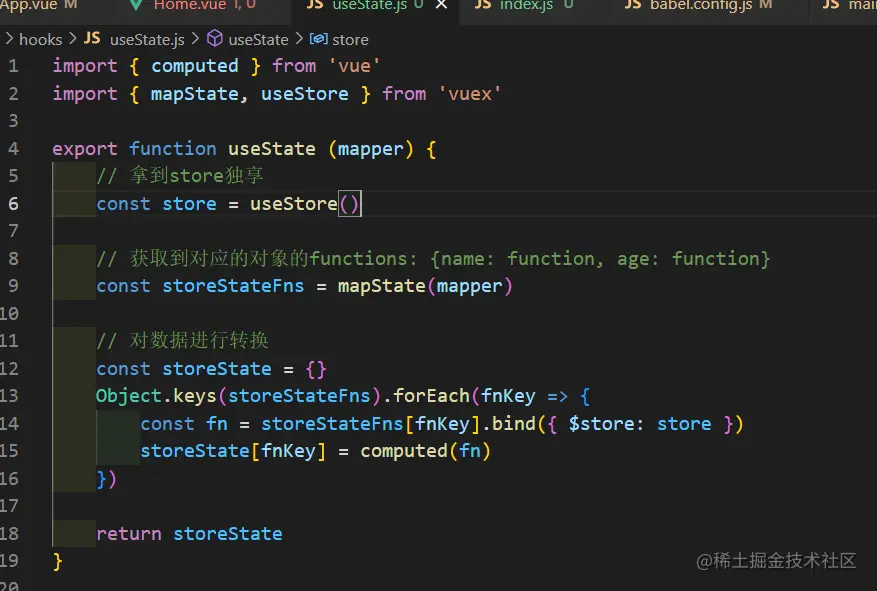Image resolution: width=877 pixels, height=591 pixels.
Task: Switch to the App.vue tab
Action: tap(39, 6)
